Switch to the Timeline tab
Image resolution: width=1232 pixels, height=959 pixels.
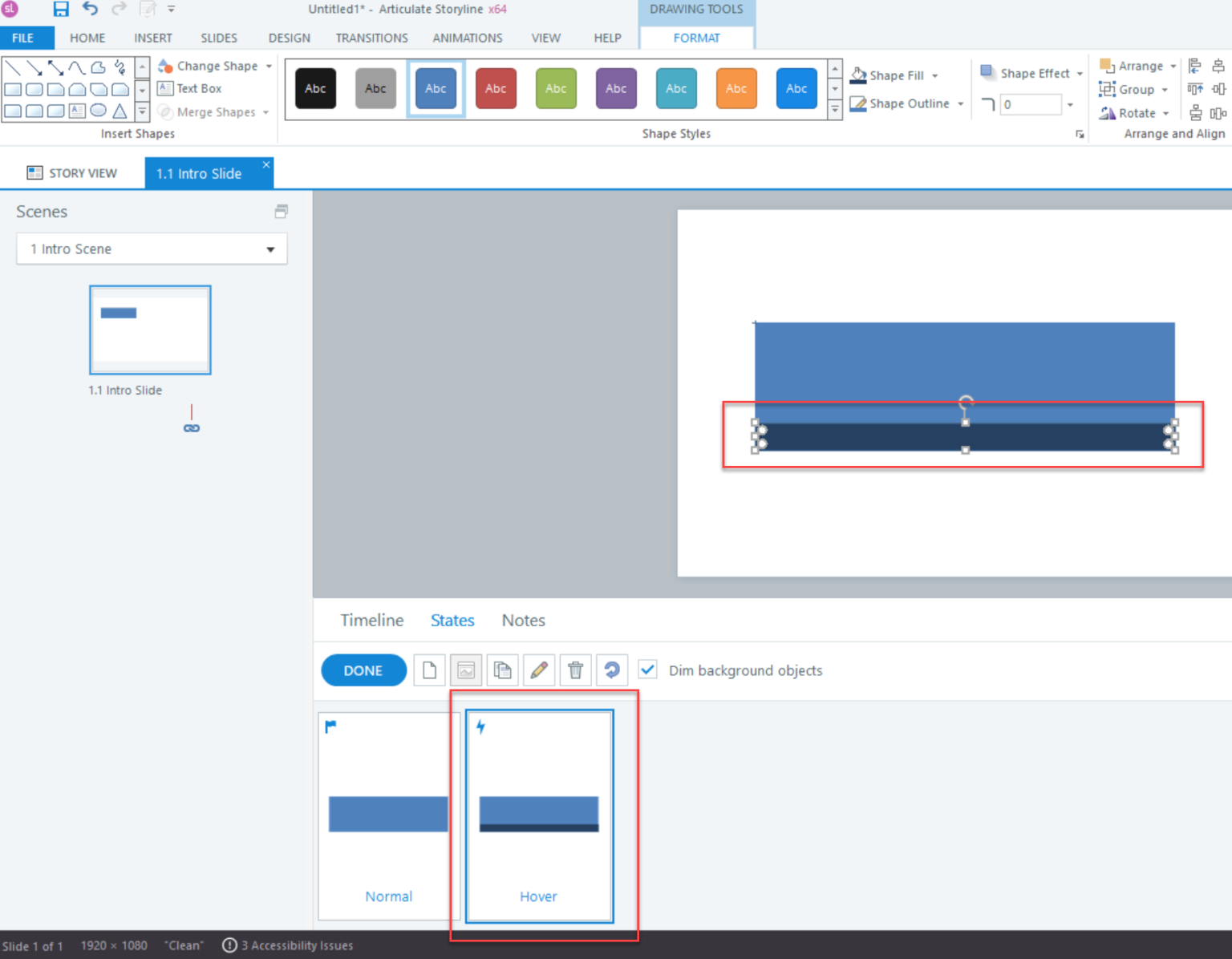pyautogui.click(x=371, y=620)
